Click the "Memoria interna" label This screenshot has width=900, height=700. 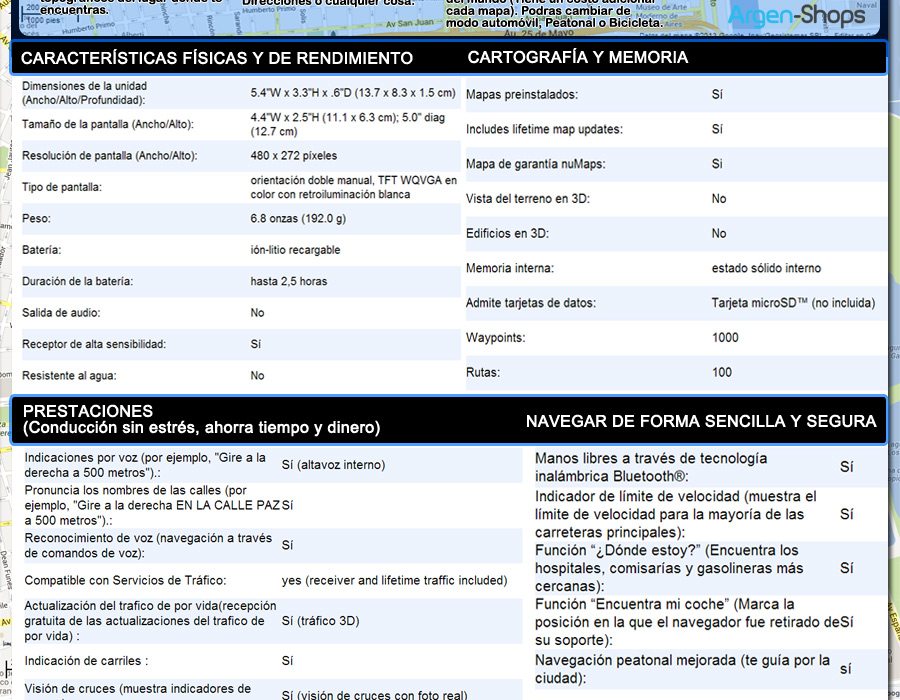(510, 269)
